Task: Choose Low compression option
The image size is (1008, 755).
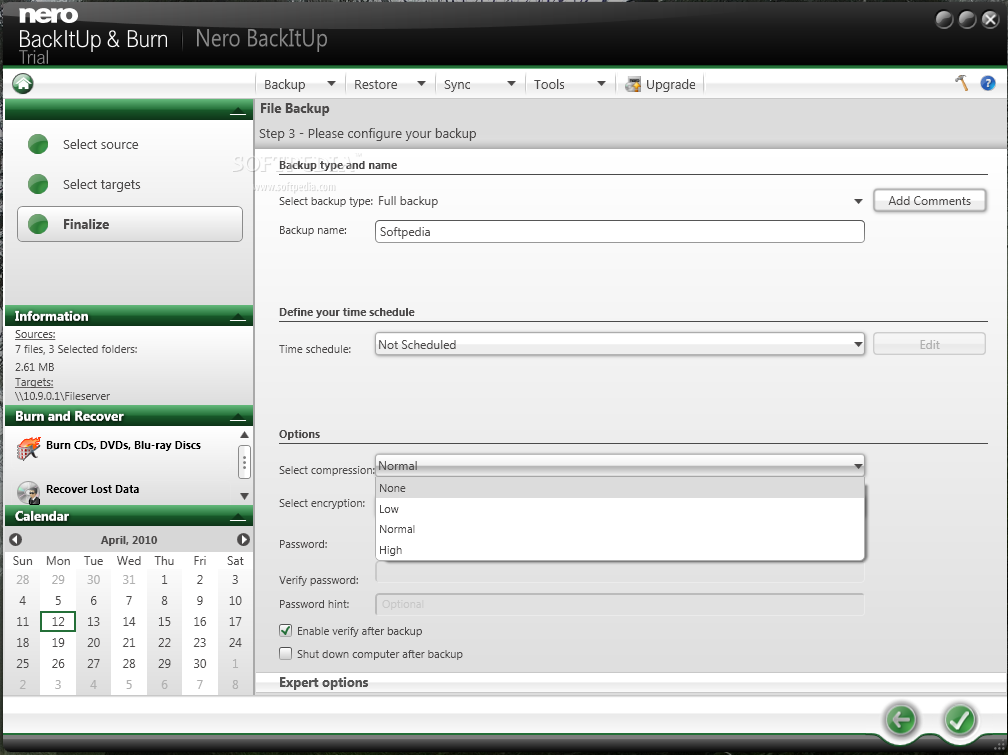Action: point(620,509)
